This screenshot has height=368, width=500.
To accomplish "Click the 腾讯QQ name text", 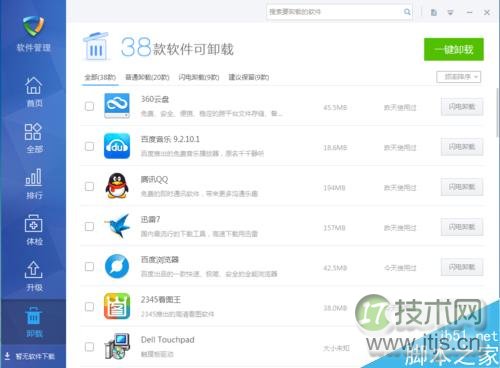I will [154, 179].
